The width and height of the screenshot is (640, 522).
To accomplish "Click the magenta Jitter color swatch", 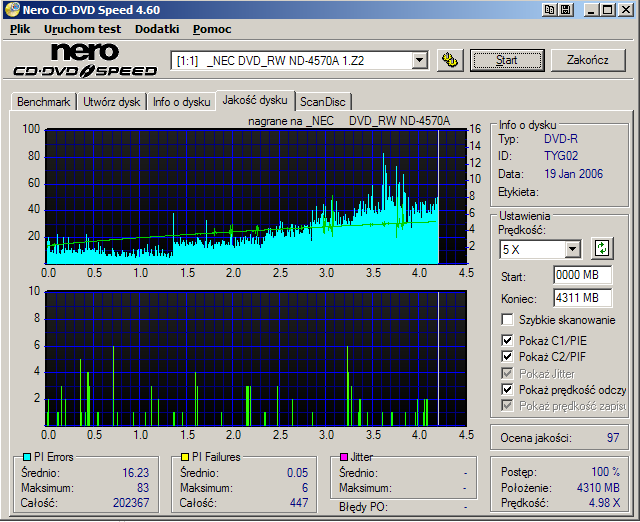I will click(x=344, y=457).
